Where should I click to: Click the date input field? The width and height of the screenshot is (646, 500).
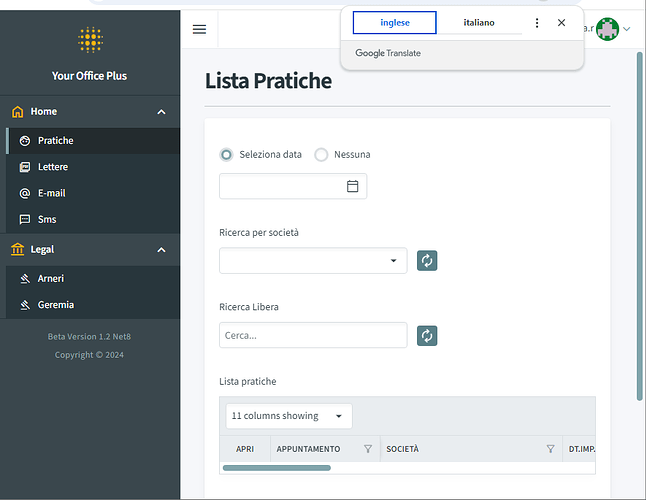tap(293, 186)
